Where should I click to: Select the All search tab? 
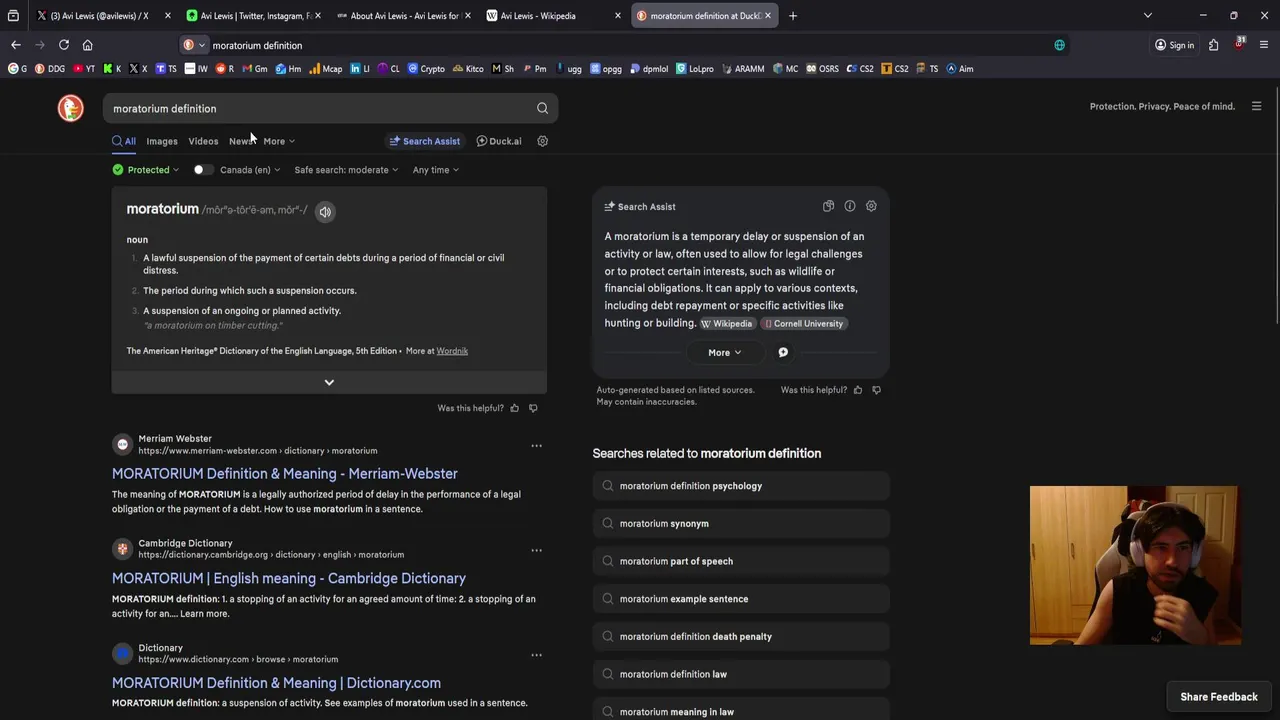click(124, 141)
